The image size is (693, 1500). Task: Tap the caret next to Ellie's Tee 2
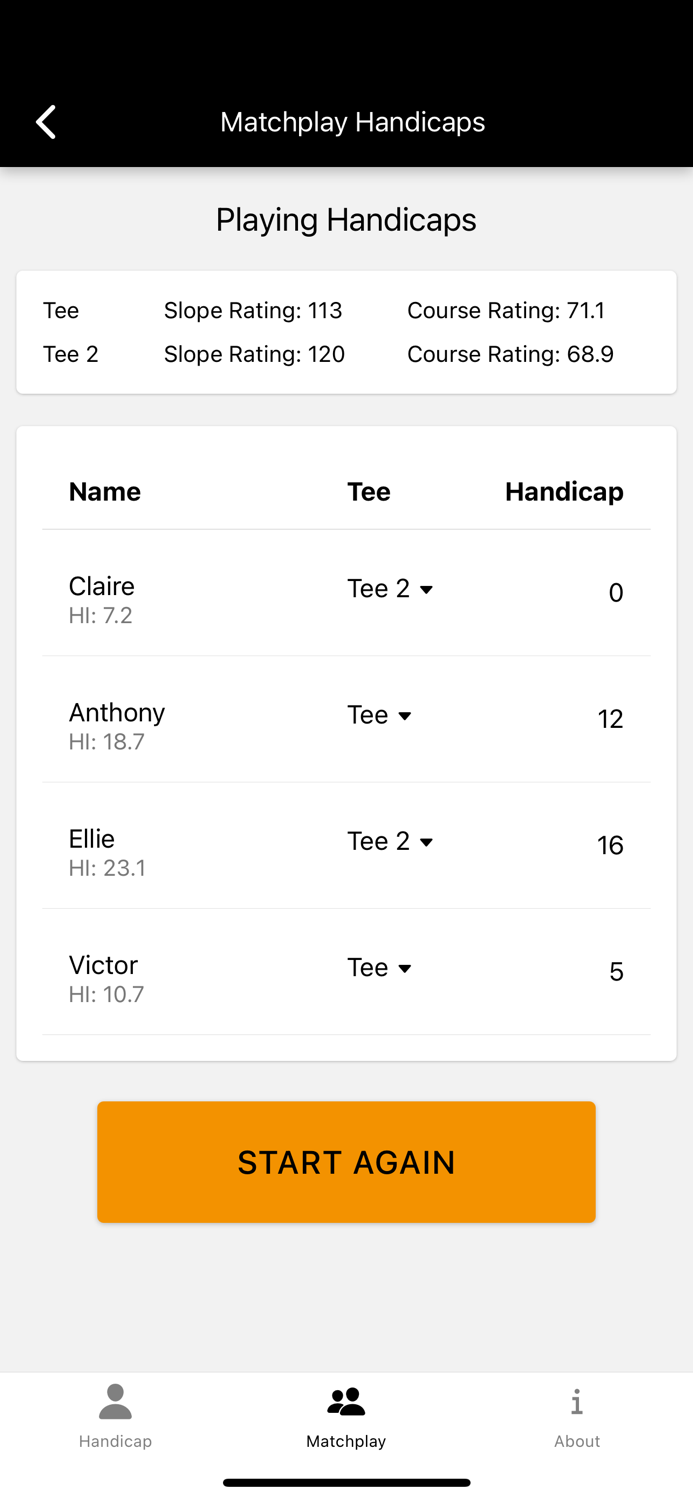tap(428, 841)
